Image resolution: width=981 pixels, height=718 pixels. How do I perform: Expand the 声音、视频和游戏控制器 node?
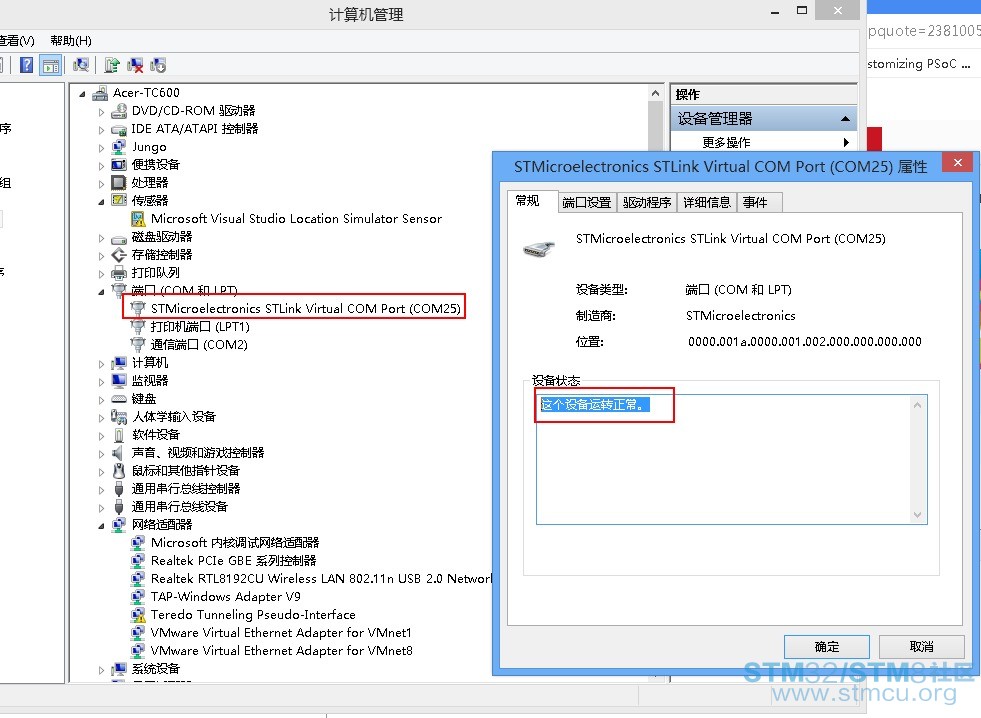click(101, 453)
